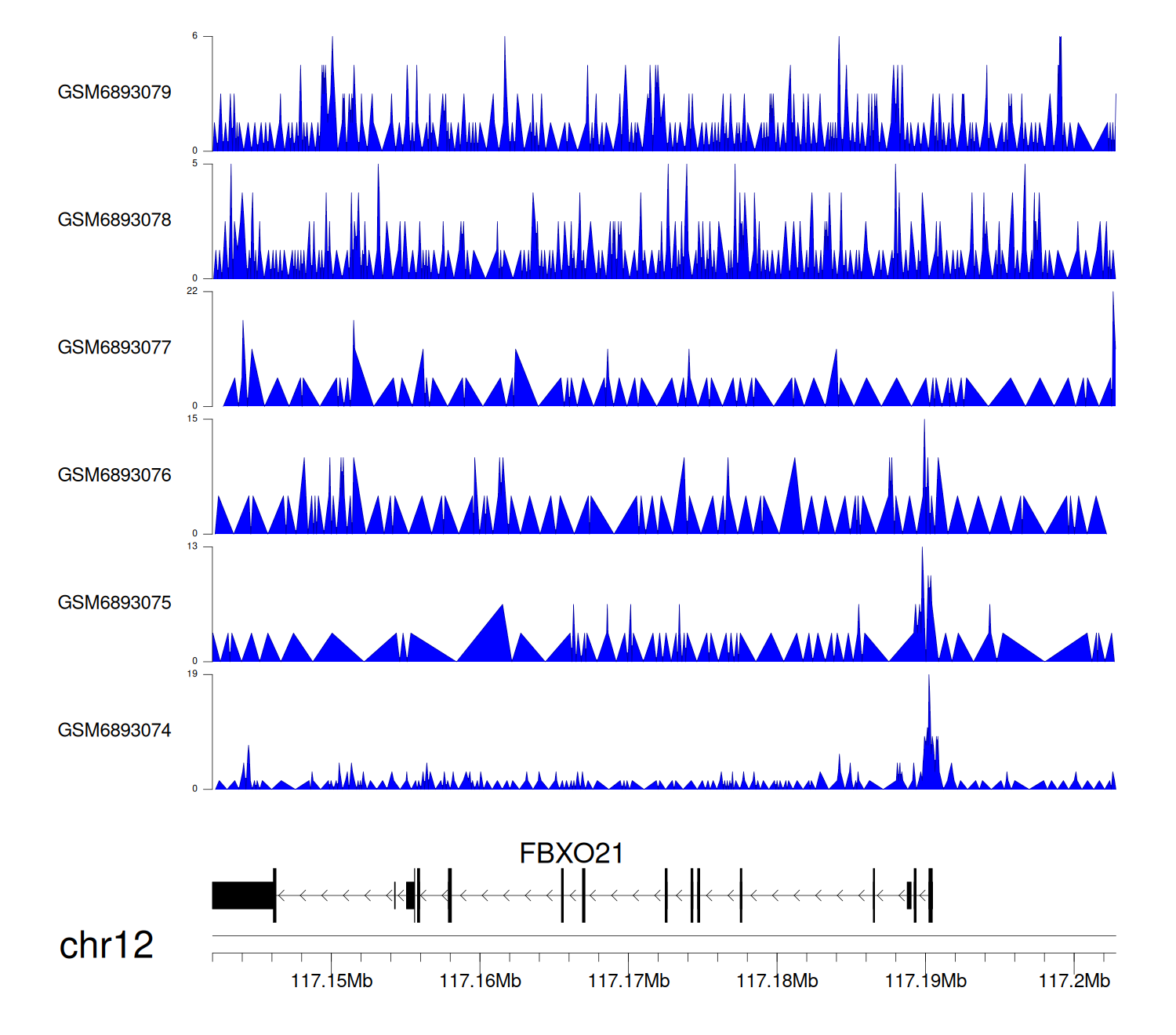
Task: Select the large black block at FBXO21's left end
Action: (x=242, y=895)
